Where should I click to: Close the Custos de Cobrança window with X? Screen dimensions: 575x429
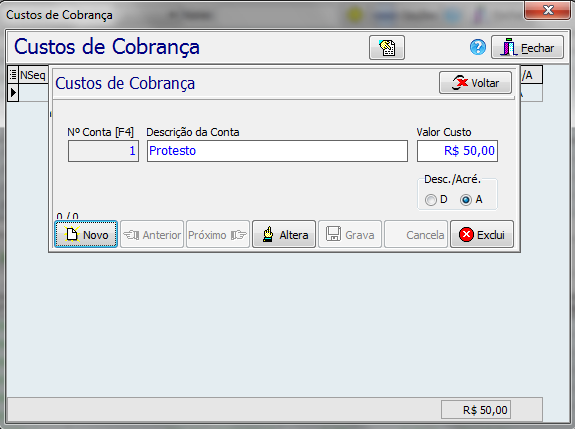548,10
